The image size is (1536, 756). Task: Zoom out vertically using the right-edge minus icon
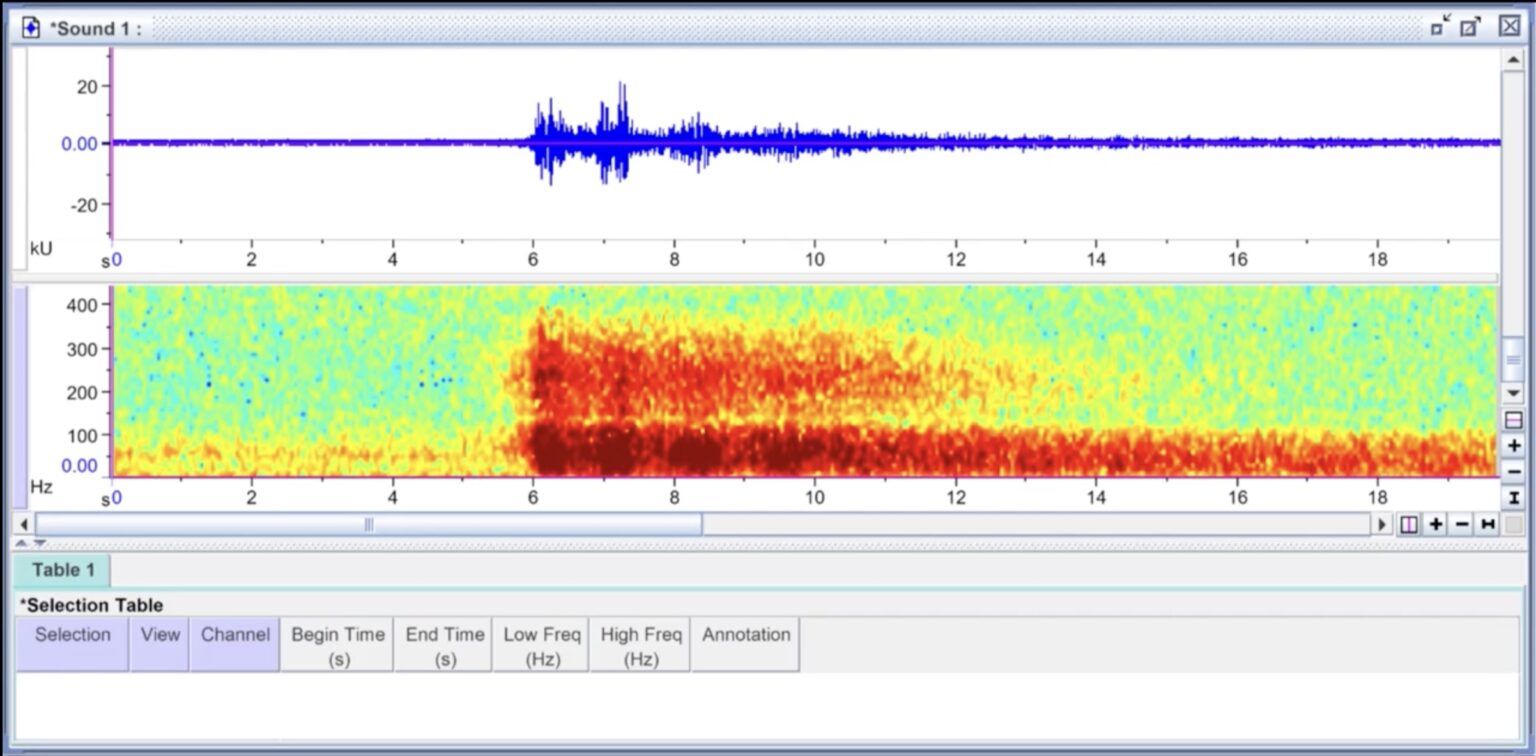point(1514,471)
